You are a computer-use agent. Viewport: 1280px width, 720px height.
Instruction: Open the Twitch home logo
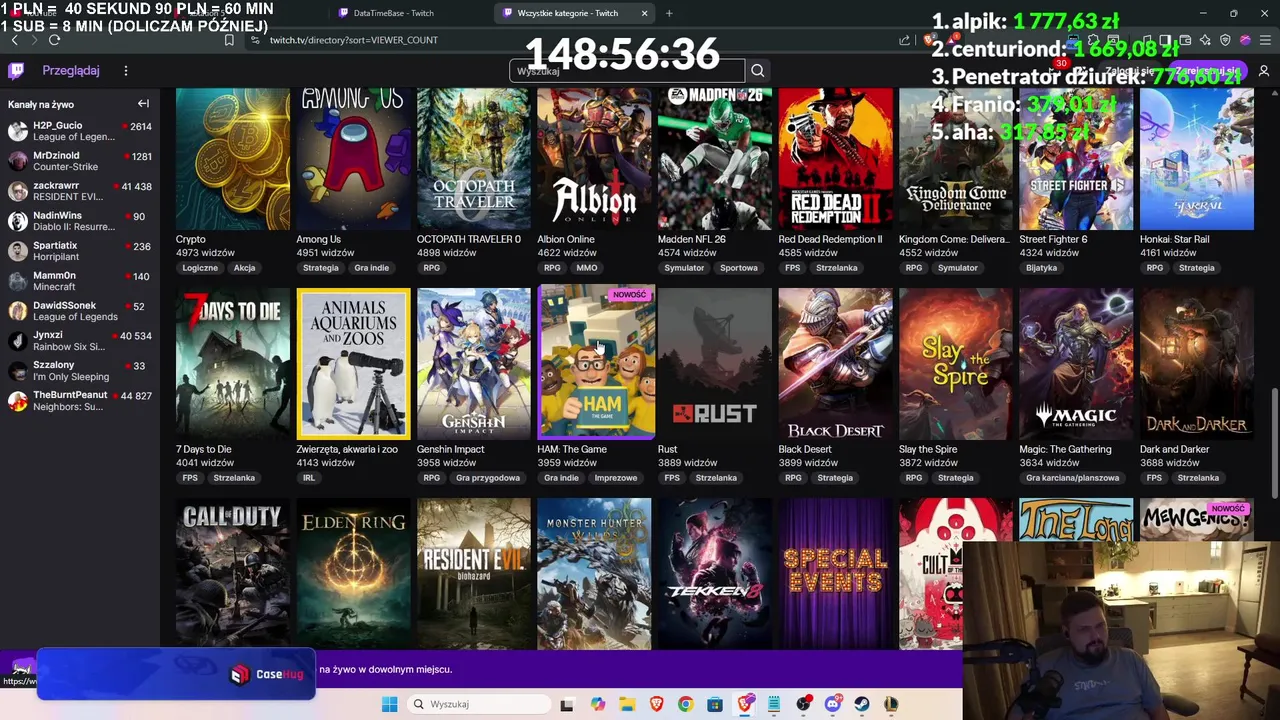pyautogui.click(x=16, y=71)
